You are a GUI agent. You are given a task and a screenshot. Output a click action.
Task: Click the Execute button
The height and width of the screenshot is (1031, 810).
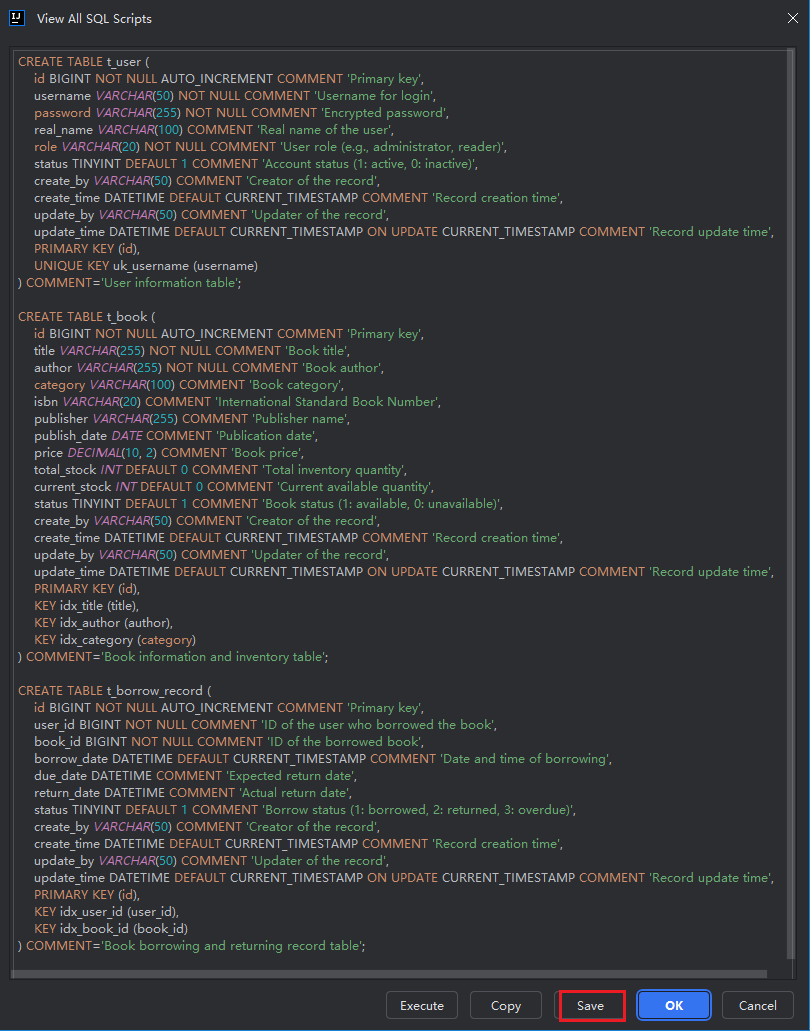point(422,1005)
